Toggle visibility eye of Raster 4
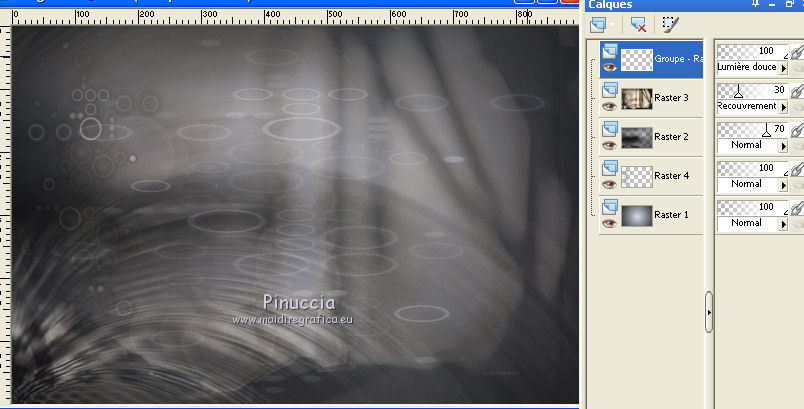Screen dimensions: 804x409 609,185
